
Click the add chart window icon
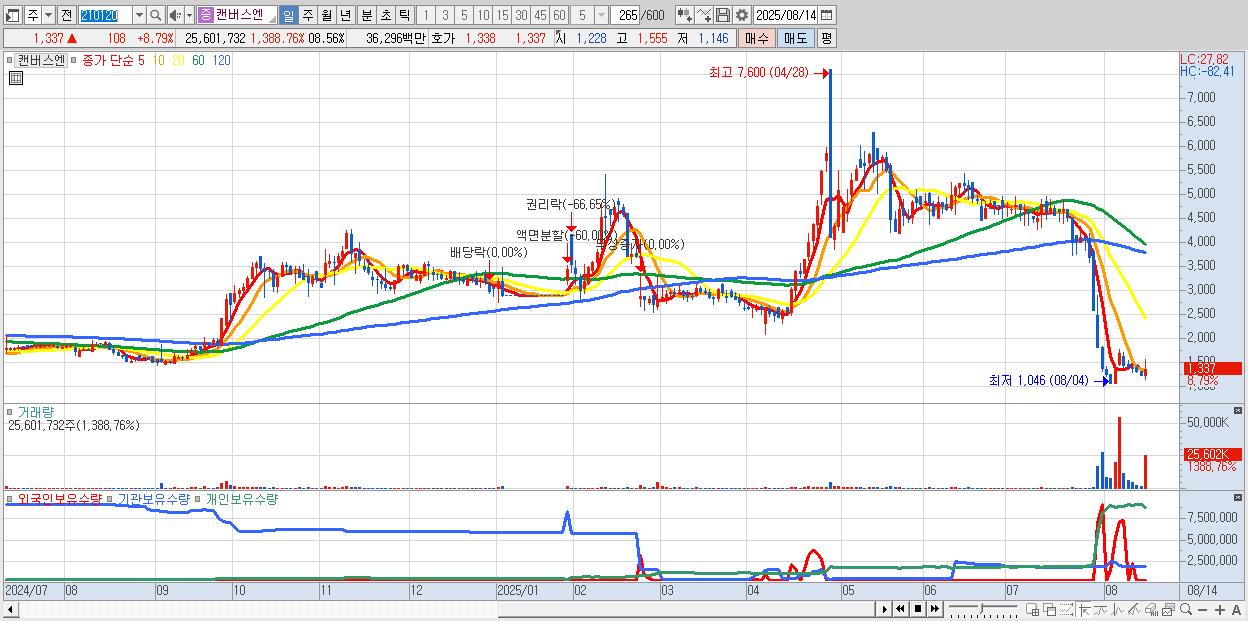[1032, 609]
